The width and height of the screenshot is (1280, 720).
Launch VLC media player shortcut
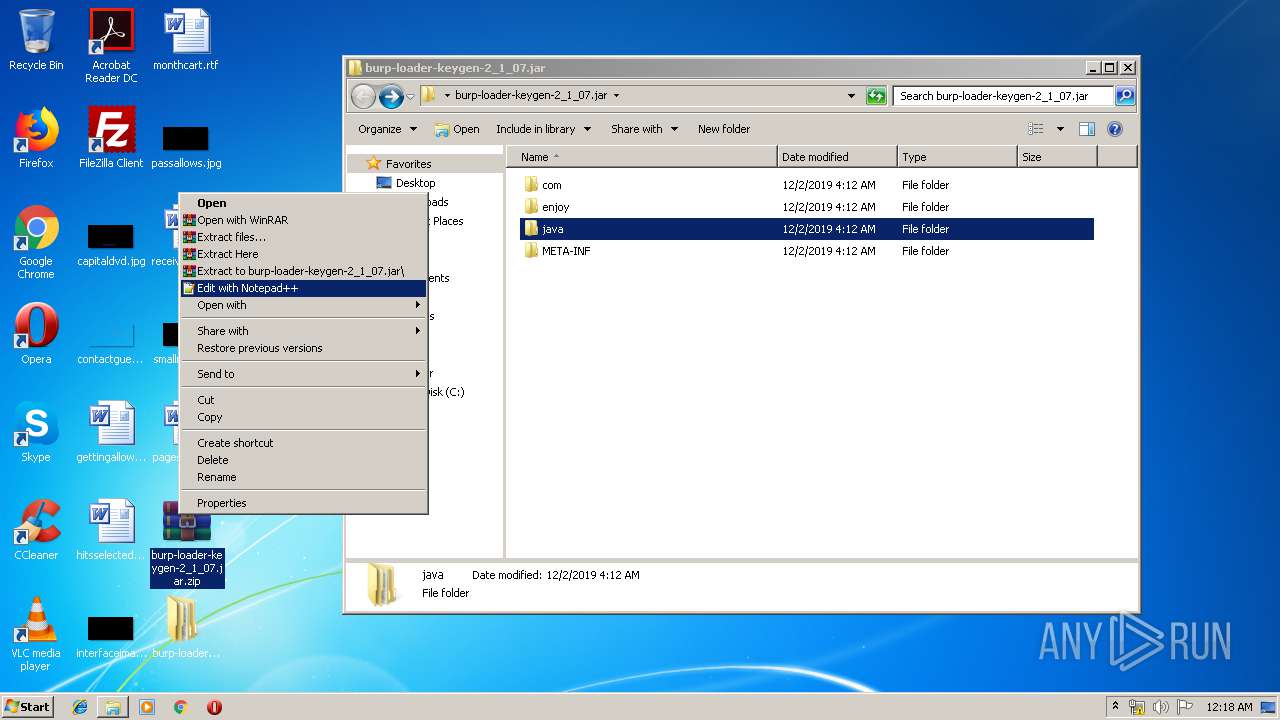(36, 634)
